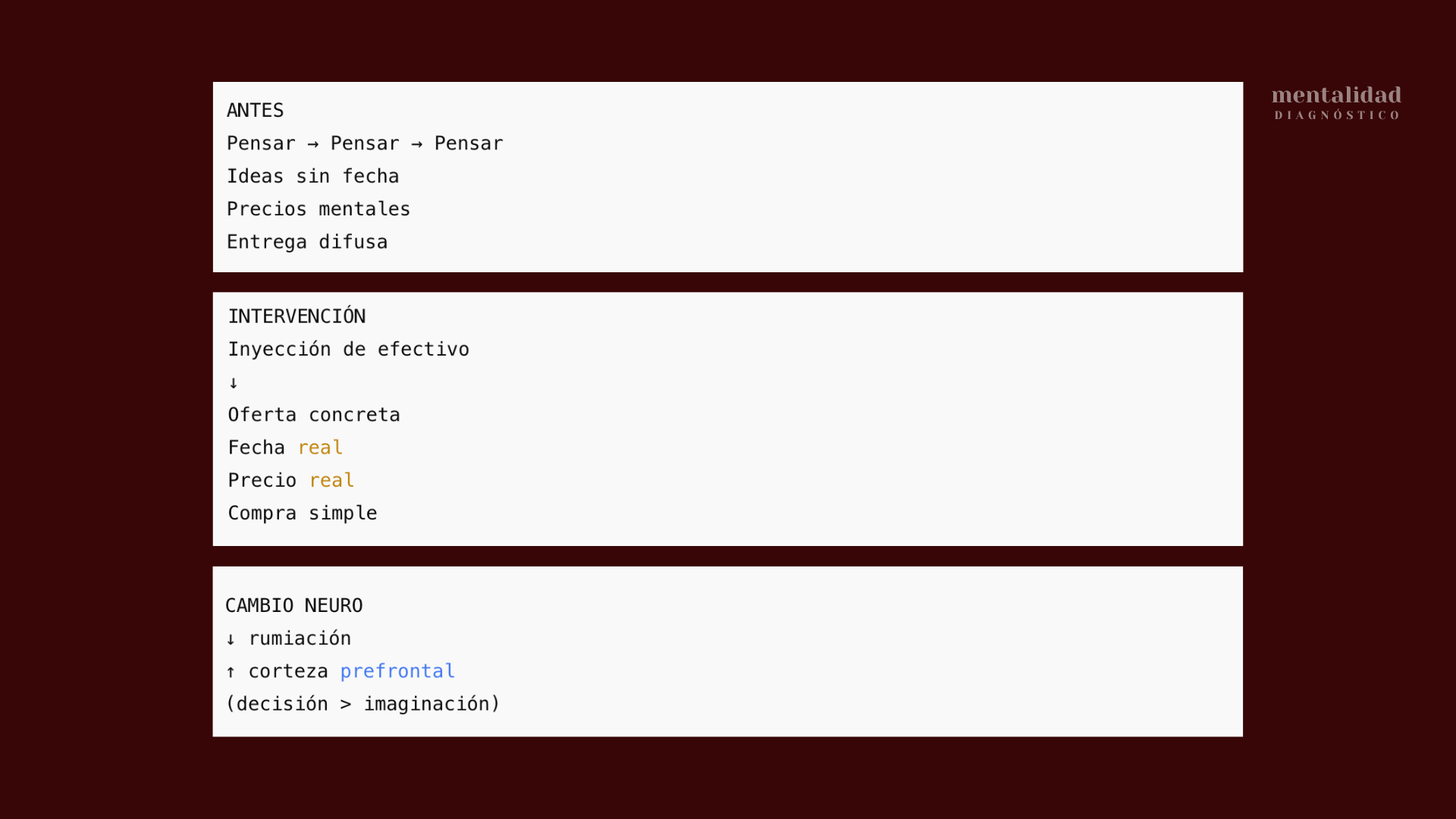Click the mentalidad logo text
The image size is (1456, 819).
(x=1336, y=96)
